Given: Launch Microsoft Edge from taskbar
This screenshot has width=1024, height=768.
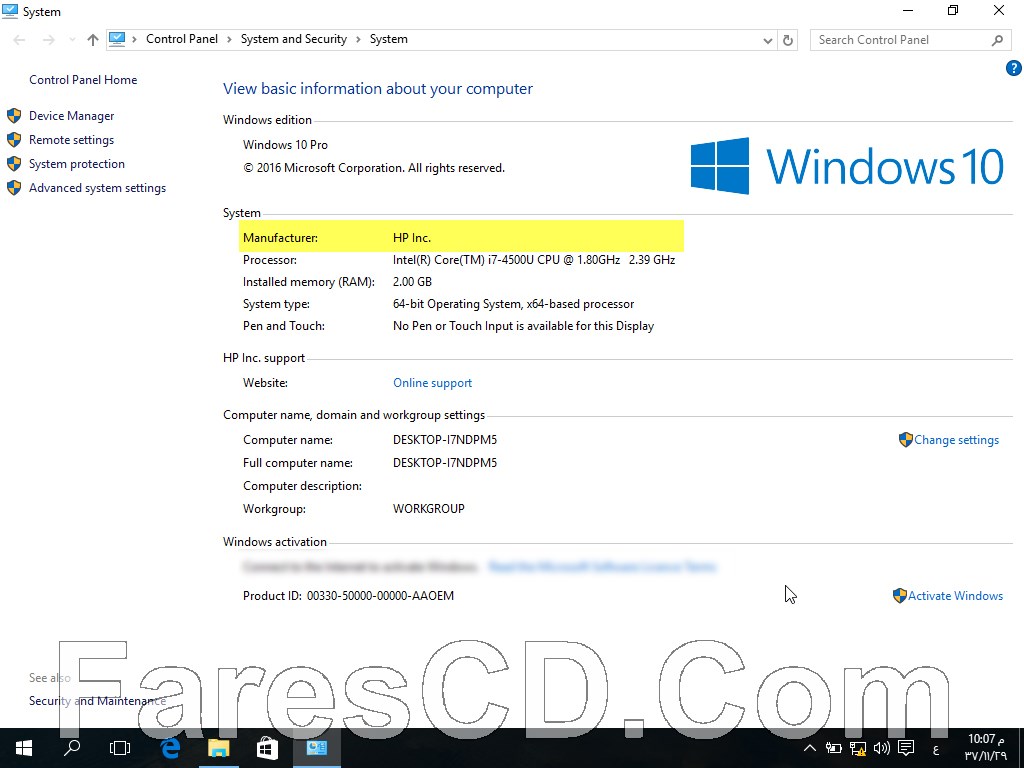Looking at the screenshot, I should (170, 748).
